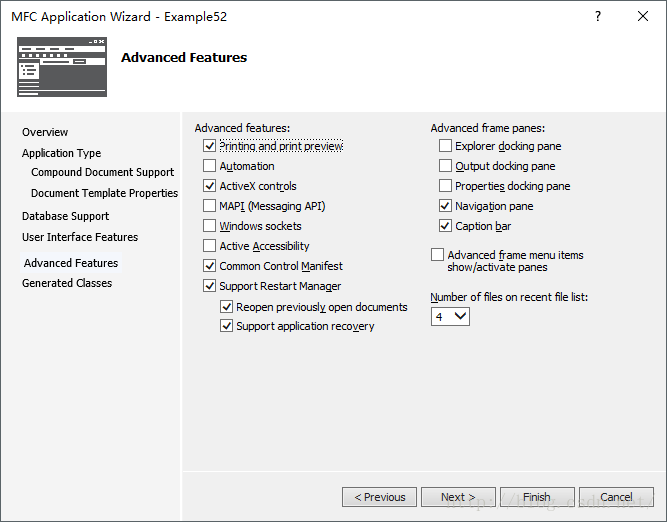Toggle Support application recovery checkbox
Screen dimensions: 667x522
(x=226, y=326)
